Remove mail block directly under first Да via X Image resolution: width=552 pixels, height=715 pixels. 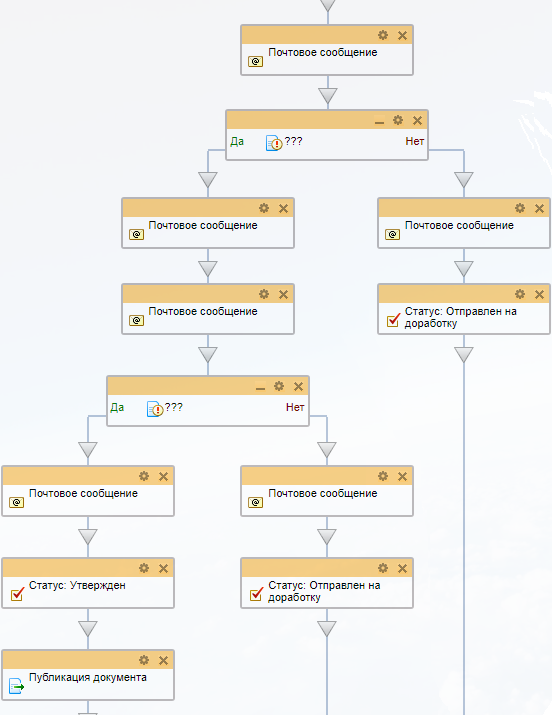(x=284, y=208)
